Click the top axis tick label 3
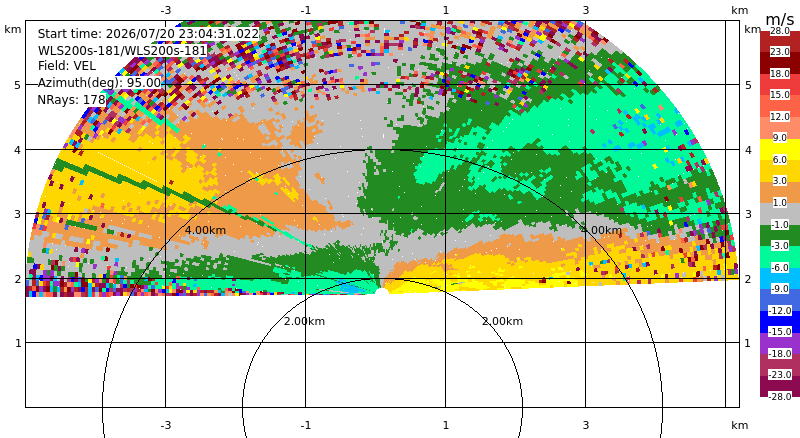This screenshot has height=438, width=800. click(586, 10)
